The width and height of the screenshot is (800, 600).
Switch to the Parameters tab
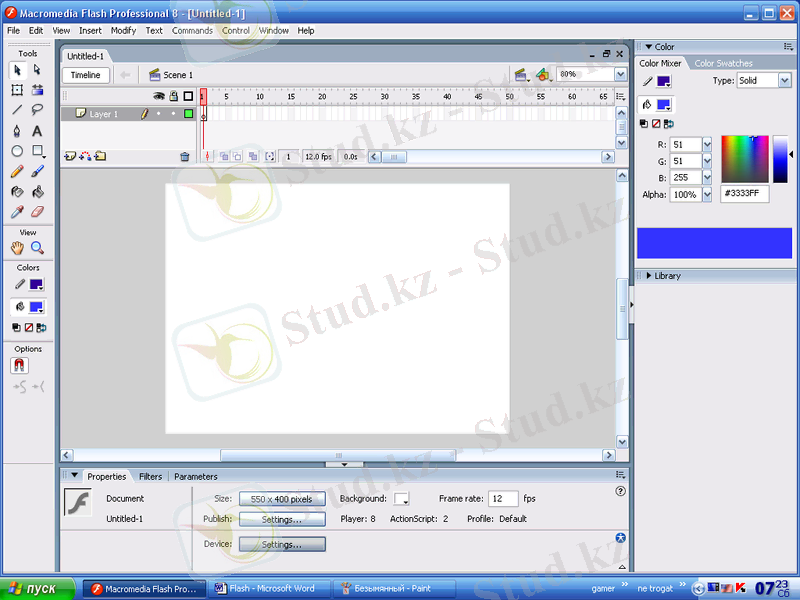(x=196, y=477)
